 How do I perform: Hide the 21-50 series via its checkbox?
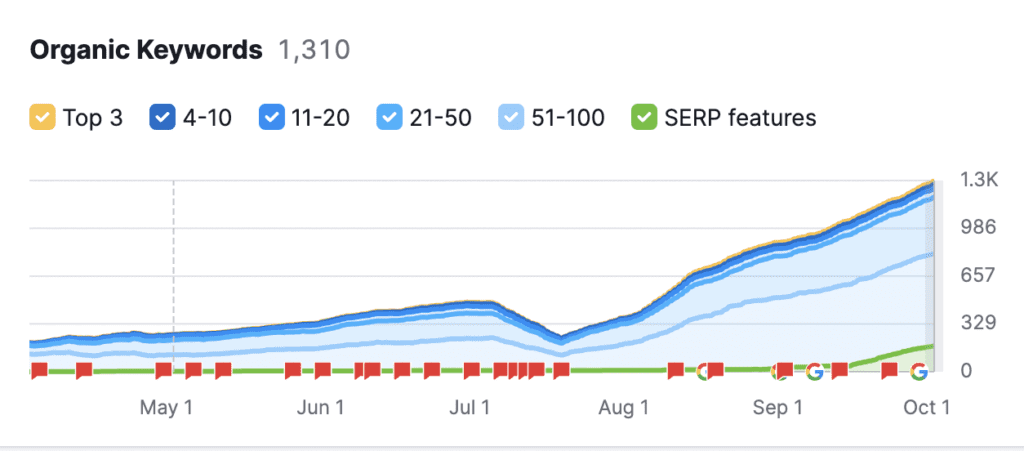tap(389, 118)
